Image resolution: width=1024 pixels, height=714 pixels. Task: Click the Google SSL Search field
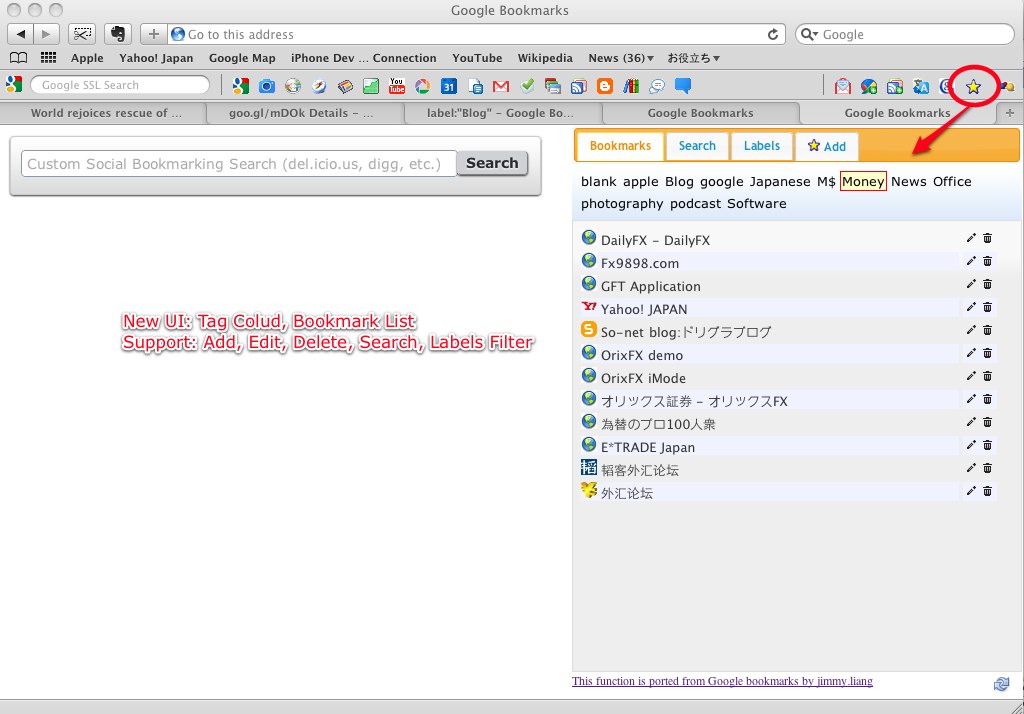120,85
